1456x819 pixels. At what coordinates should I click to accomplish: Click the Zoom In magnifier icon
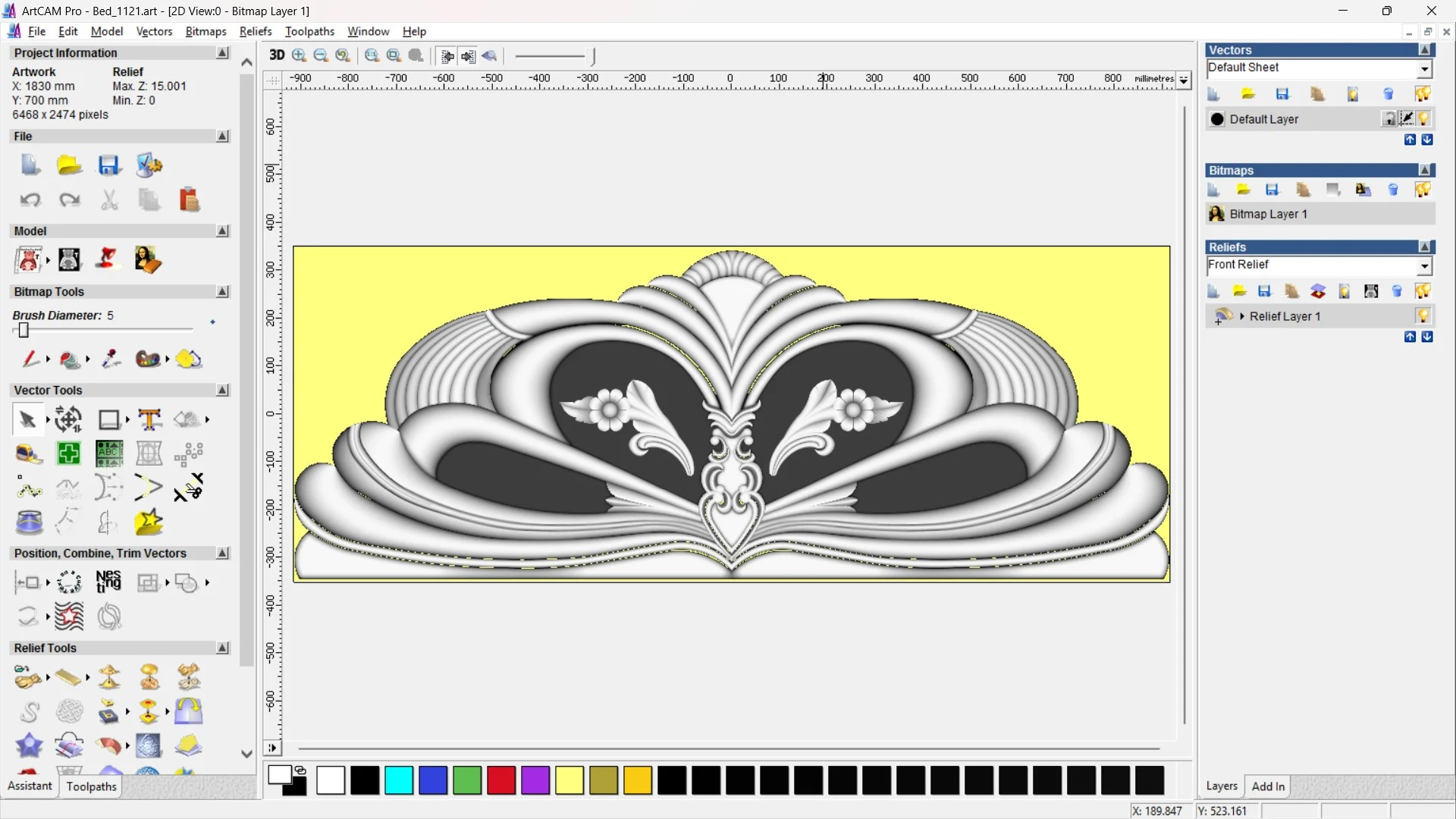tap(300, 55)
